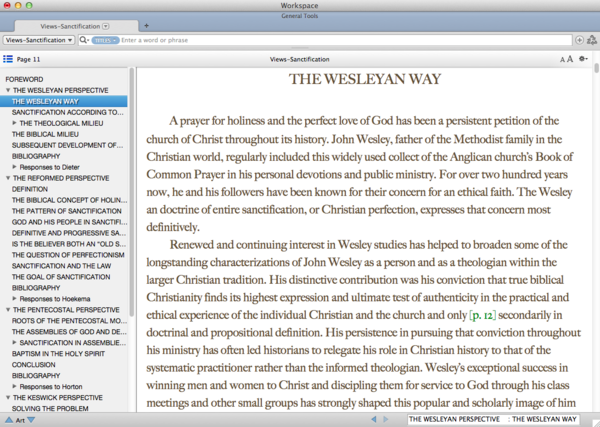The height and width of the screenshot is (427, 600).
Task: Add a new tab with the plus button
Action: 146,26
